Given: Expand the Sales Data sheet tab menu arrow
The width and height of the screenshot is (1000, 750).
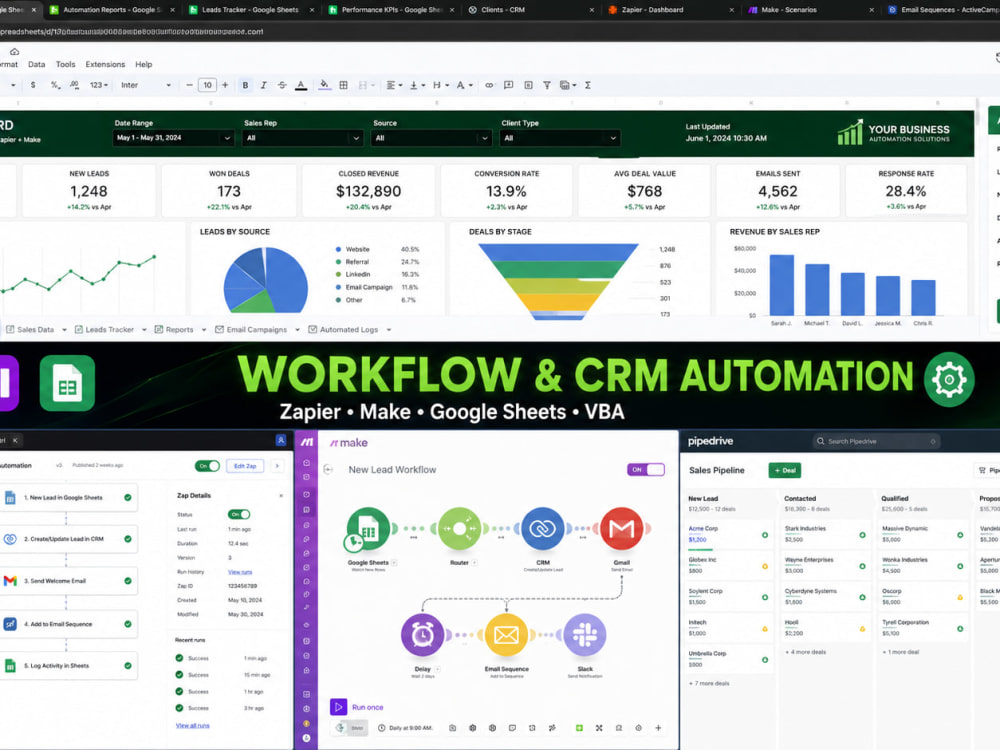Looking at the screenshot, I should (x=64, y=330).
